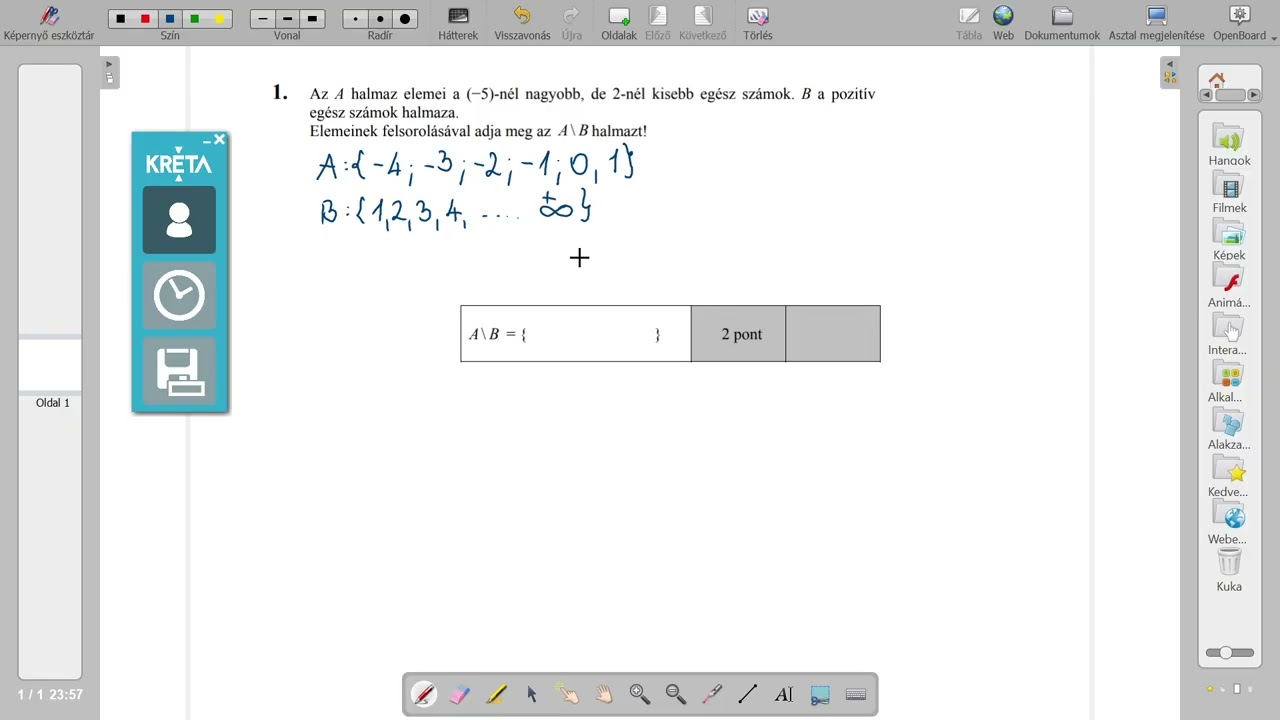This screenshot has height=720, width=1280.
Task: Click Visszavonás undo button
Action: coord(522,23)
